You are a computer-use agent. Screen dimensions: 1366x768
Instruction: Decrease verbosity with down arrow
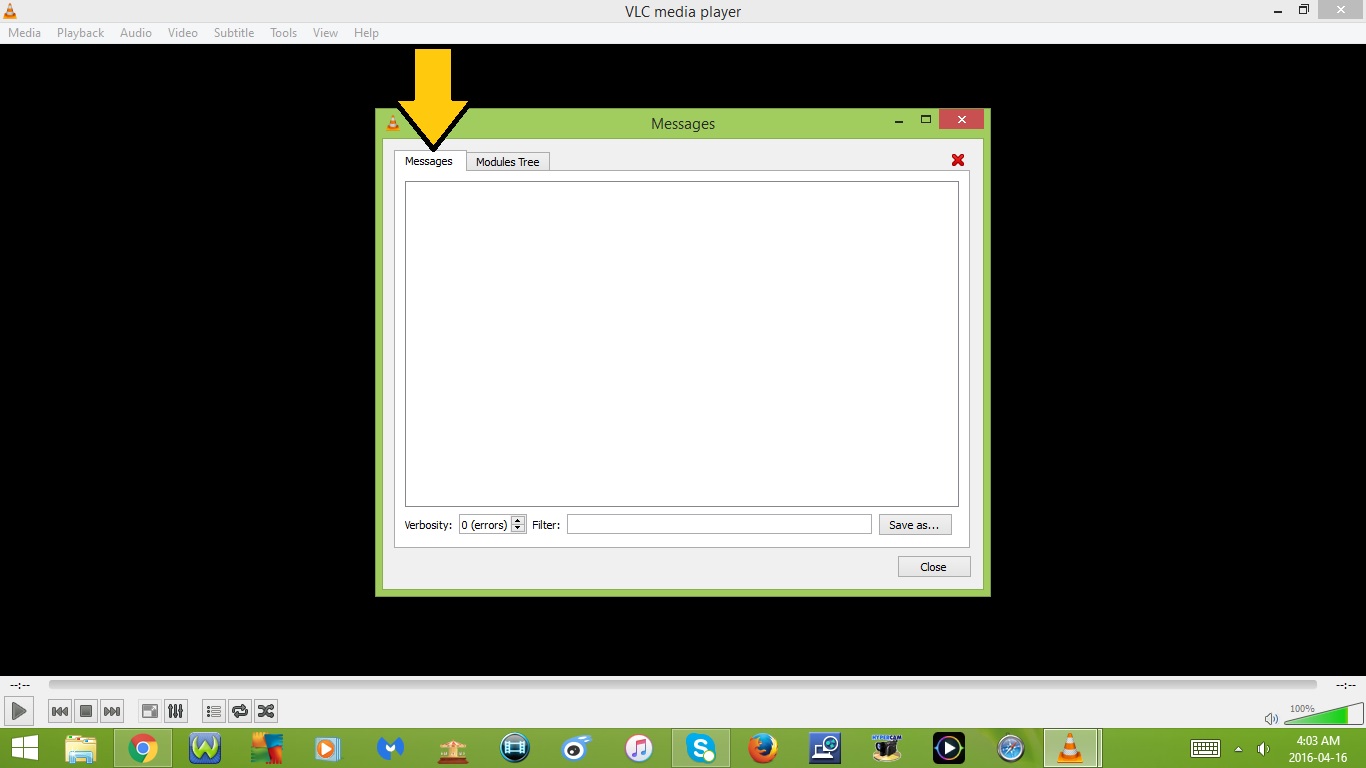(518, 529)
